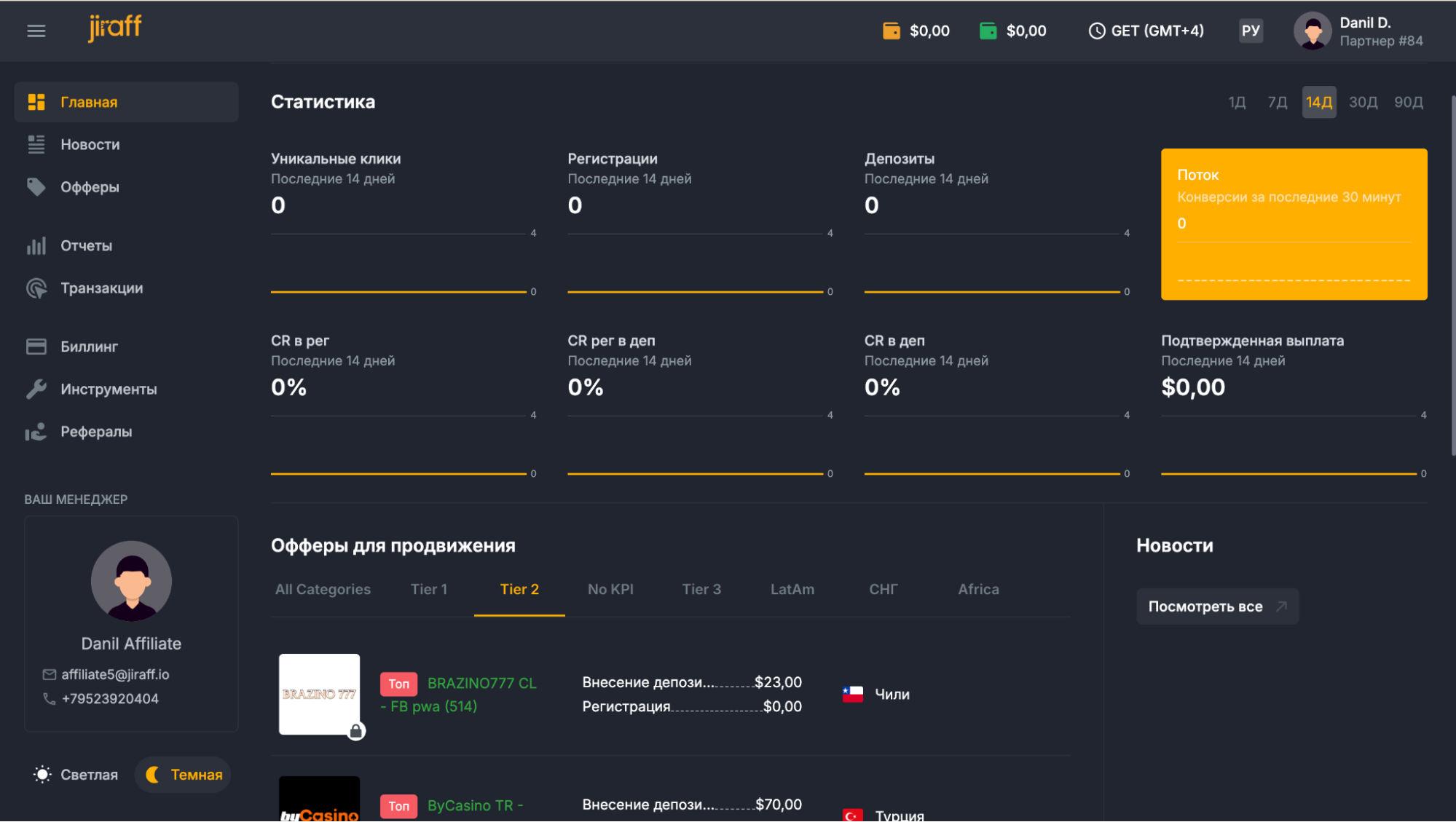Open the Africa offers tab
This screenshot has height=822, width=1456.
coord(978,590)
